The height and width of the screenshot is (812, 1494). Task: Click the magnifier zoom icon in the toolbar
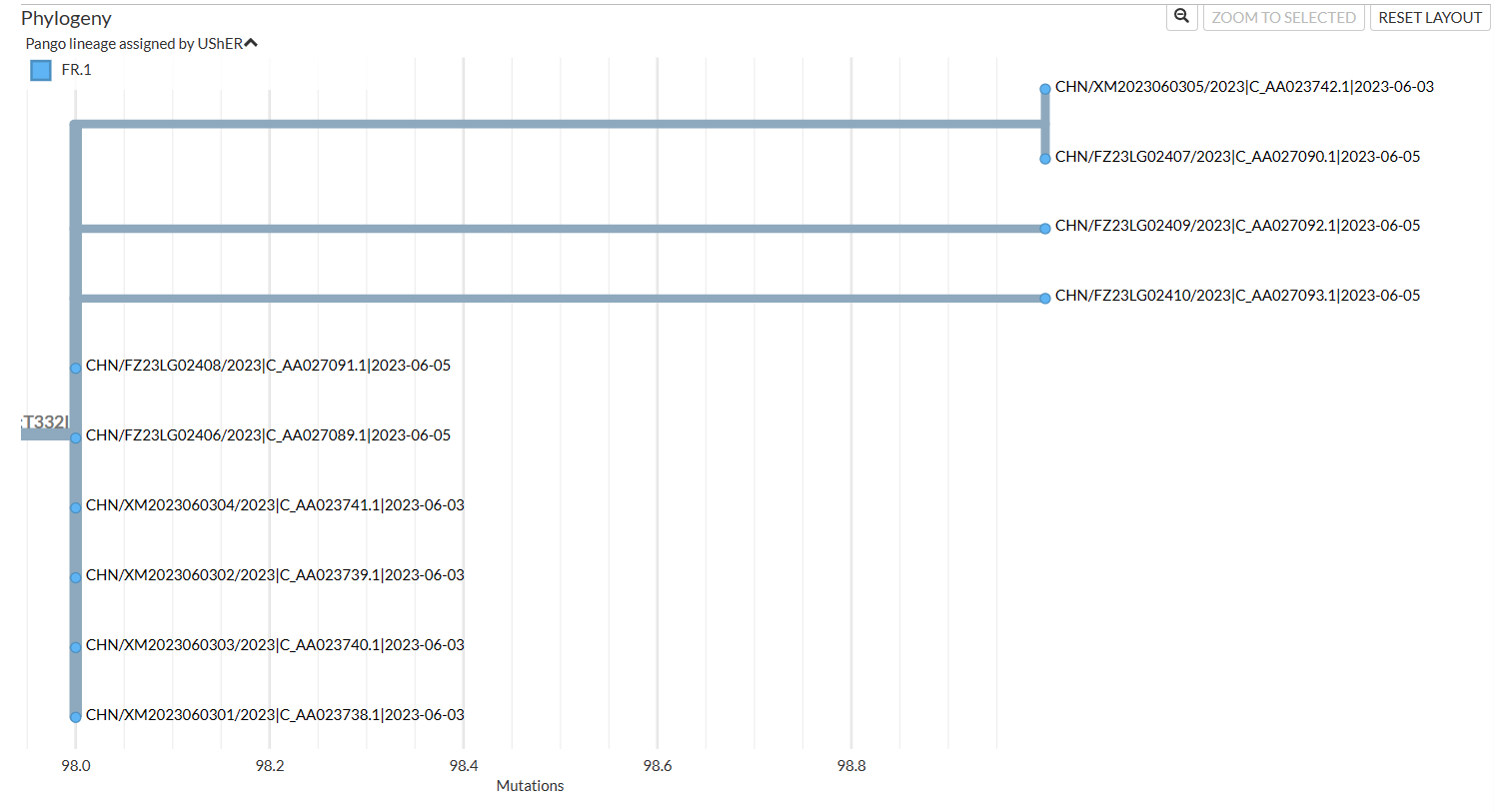click(x=1181, y=17)
